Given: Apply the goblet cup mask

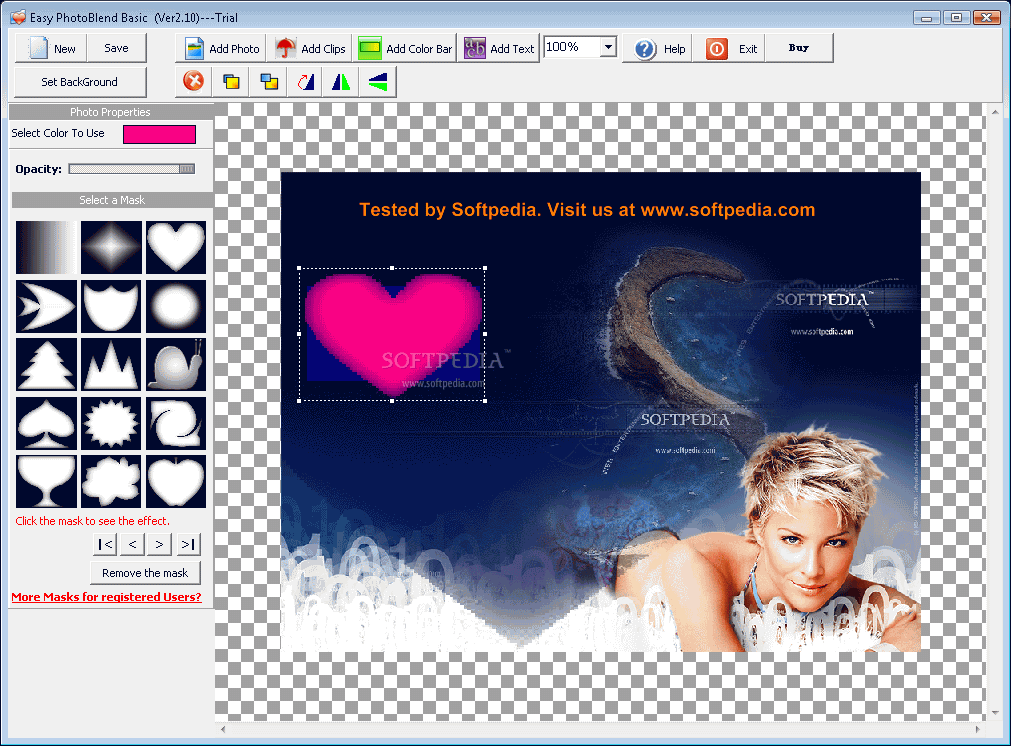Looking at the screenshot, I should pyautogui.click(x=46, y=482).
